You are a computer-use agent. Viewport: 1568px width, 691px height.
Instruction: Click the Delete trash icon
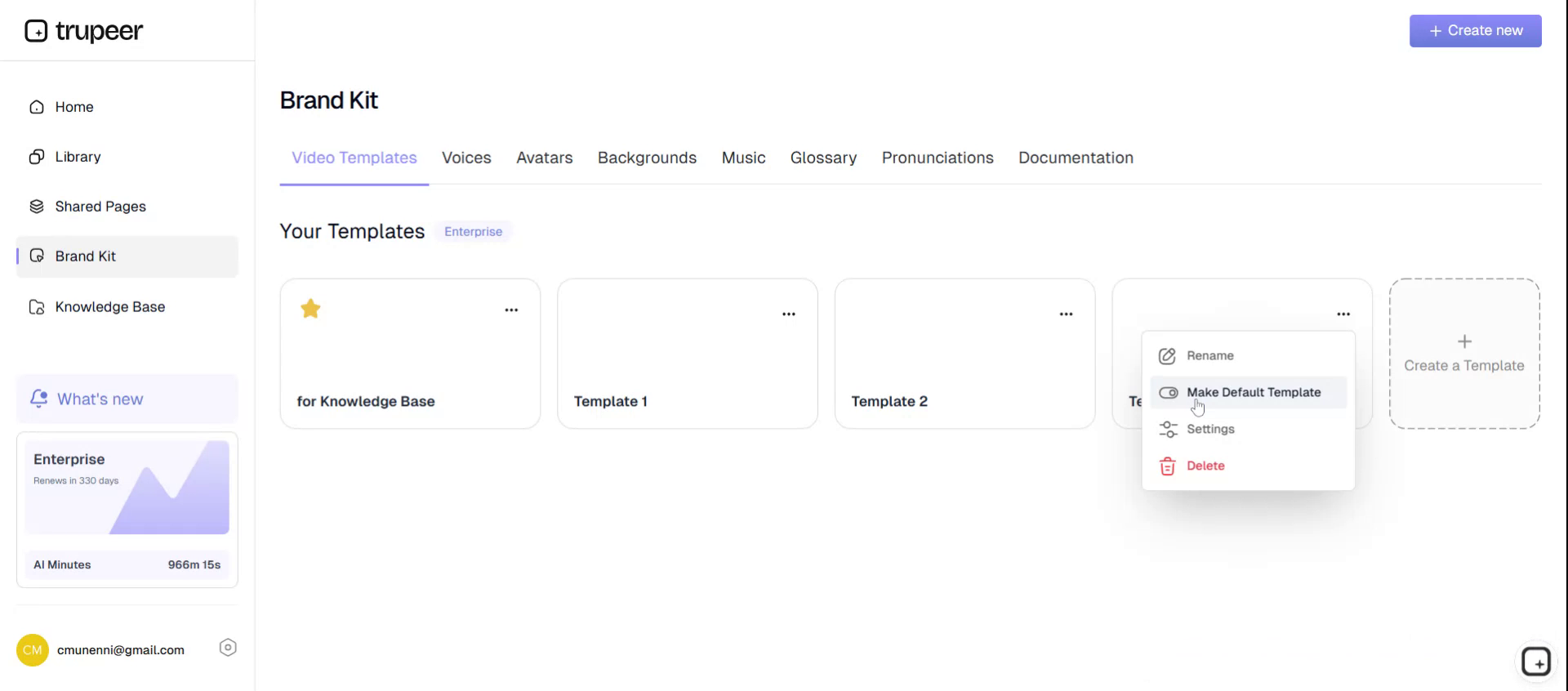tap(1168, 466)
